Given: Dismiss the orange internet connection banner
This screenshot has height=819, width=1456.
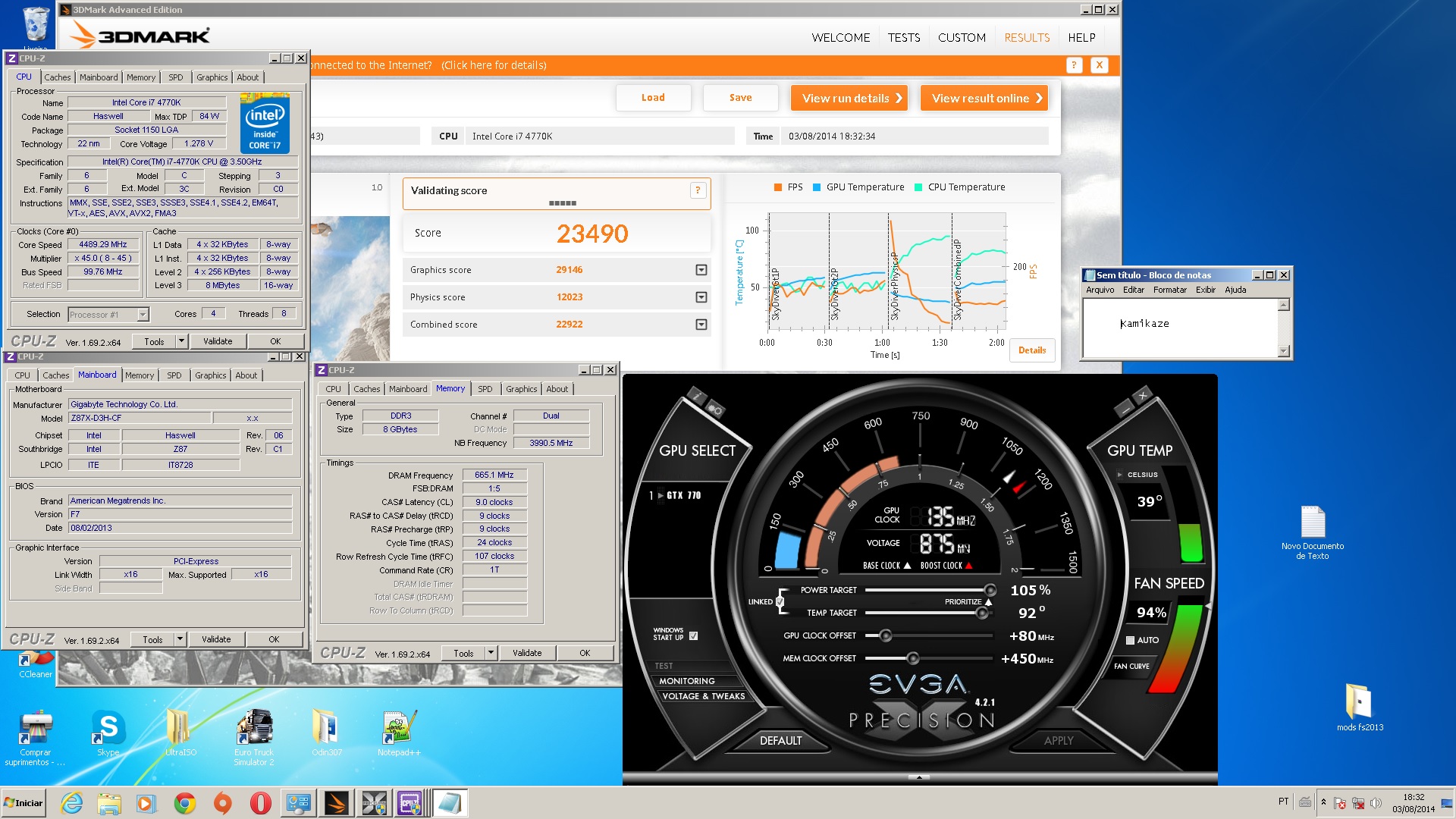Looking at the screenshot, I should click(x=1099, y=65).
